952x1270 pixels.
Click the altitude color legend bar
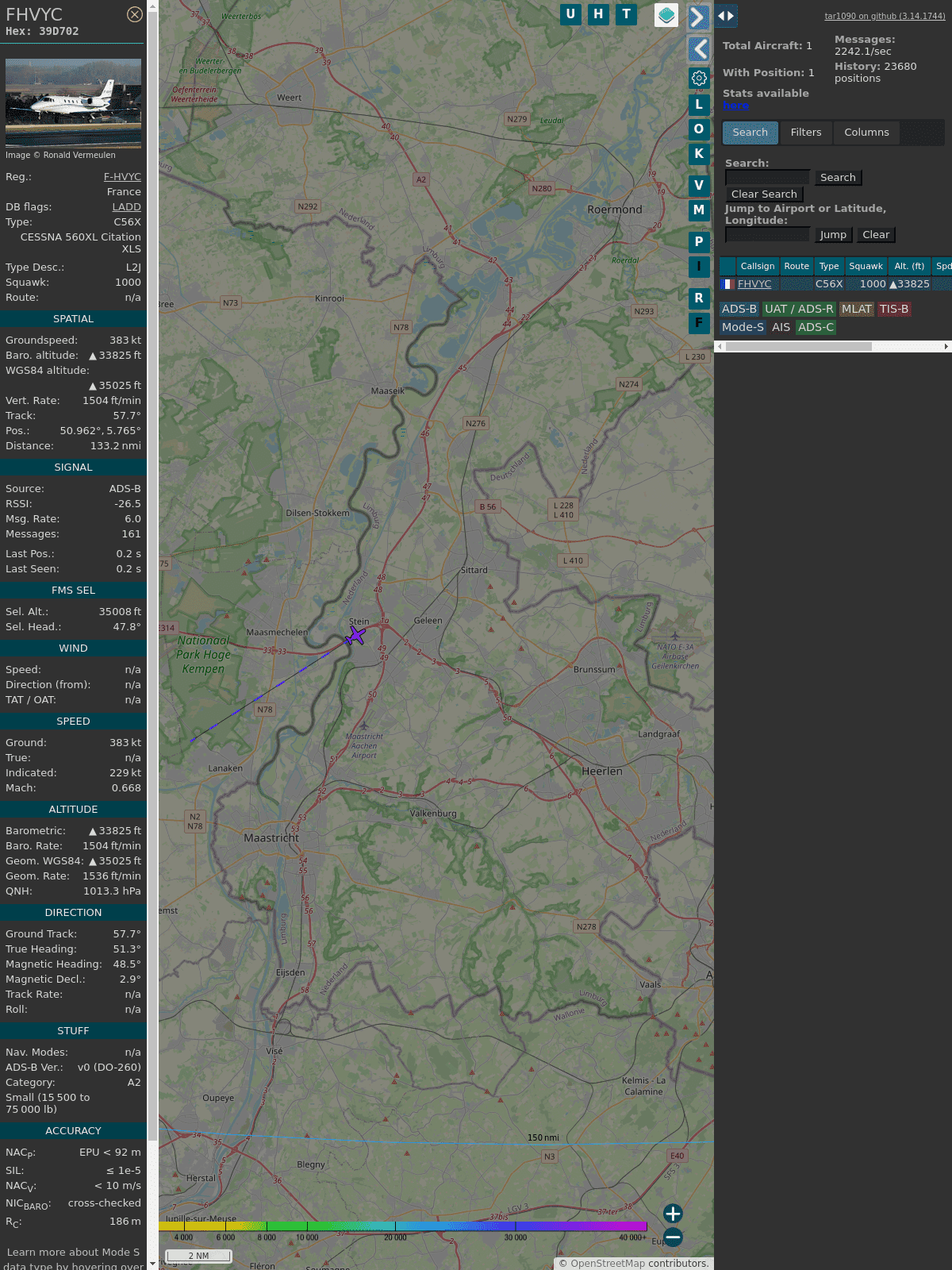pos(403,1226)
